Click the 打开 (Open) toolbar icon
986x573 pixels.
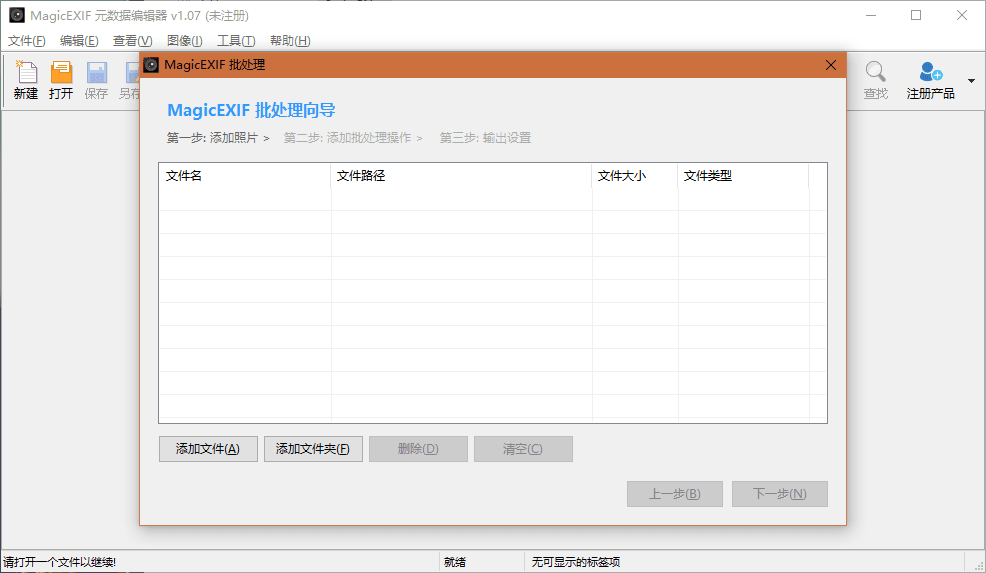(61, 72)
